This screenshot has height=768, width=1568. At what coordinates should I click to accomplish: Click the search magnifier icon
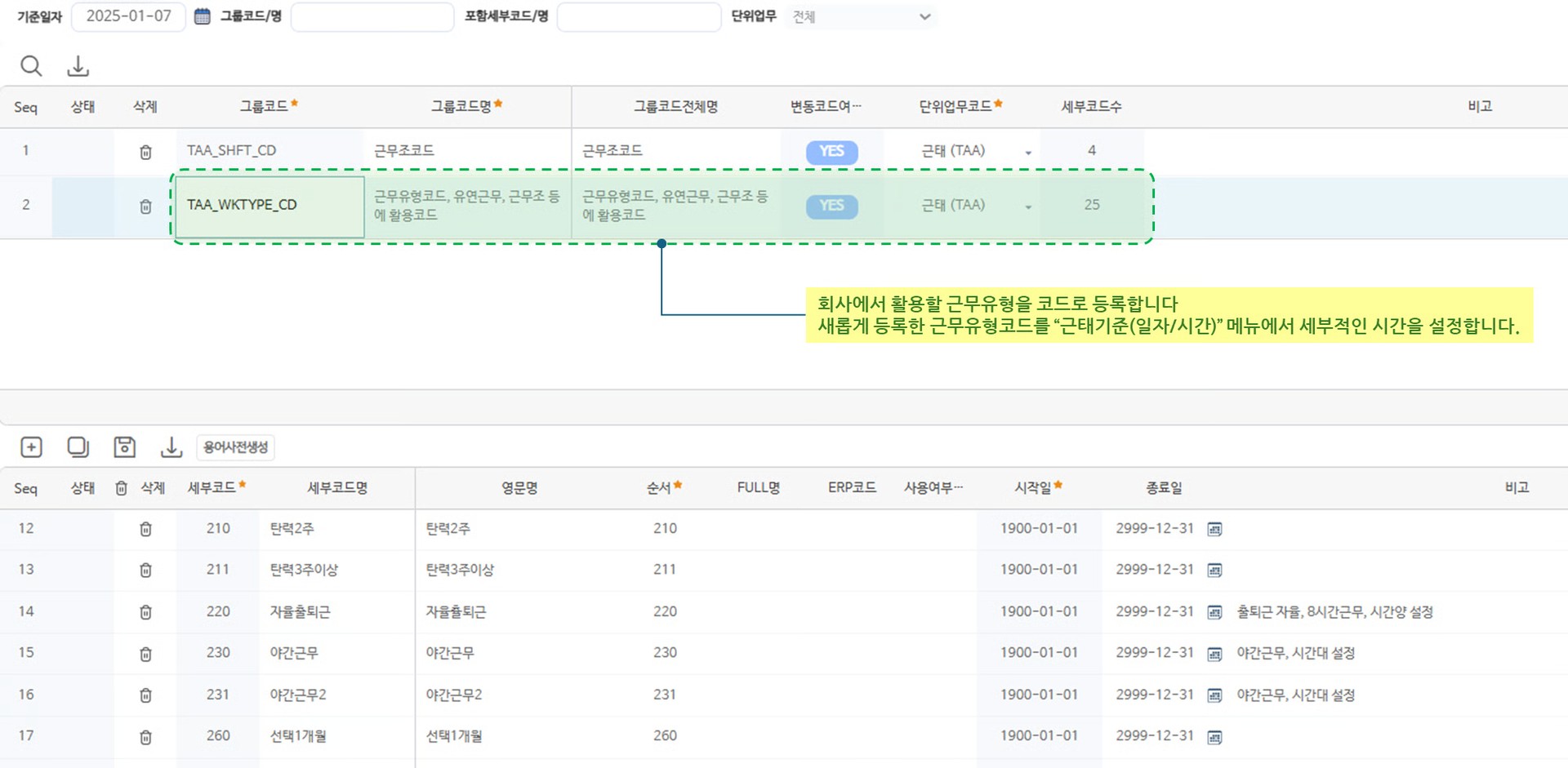(31, 65)
